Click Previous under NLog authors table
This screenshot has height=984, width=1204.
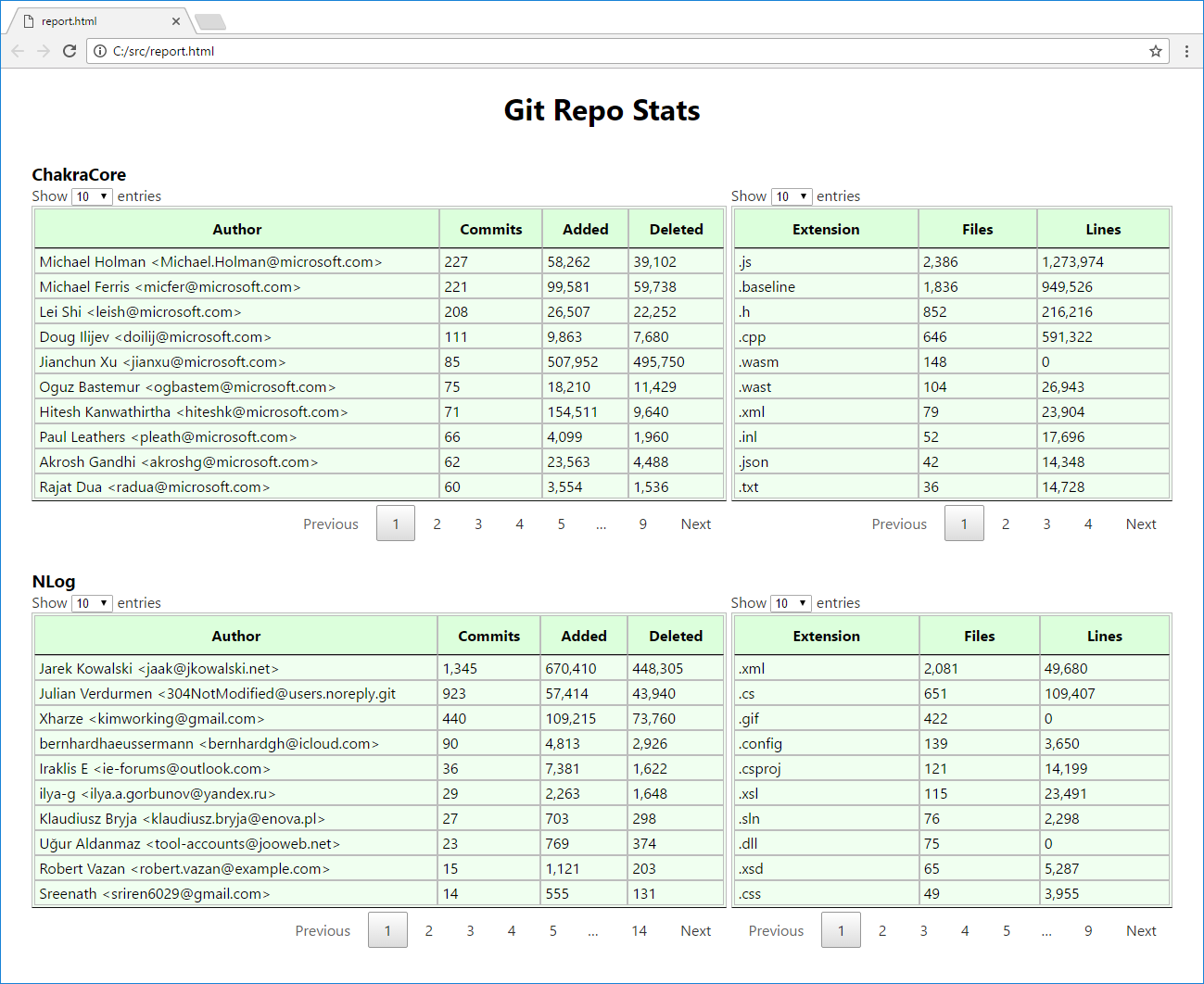tap(323, 930)
